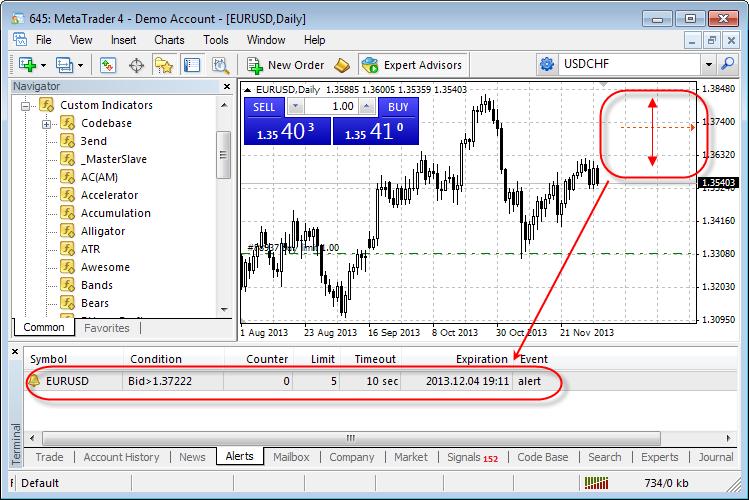Click the Custom Indicators folder icon
This screenshot has width=749, height=500.
pos(46,105)
